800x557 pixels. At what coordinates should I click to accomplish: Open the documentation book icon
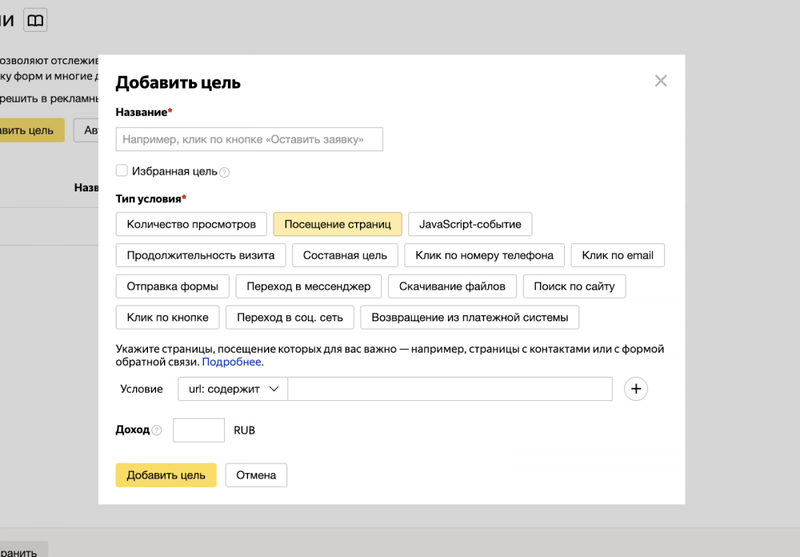pyautogui.click(x=35, y=20)
